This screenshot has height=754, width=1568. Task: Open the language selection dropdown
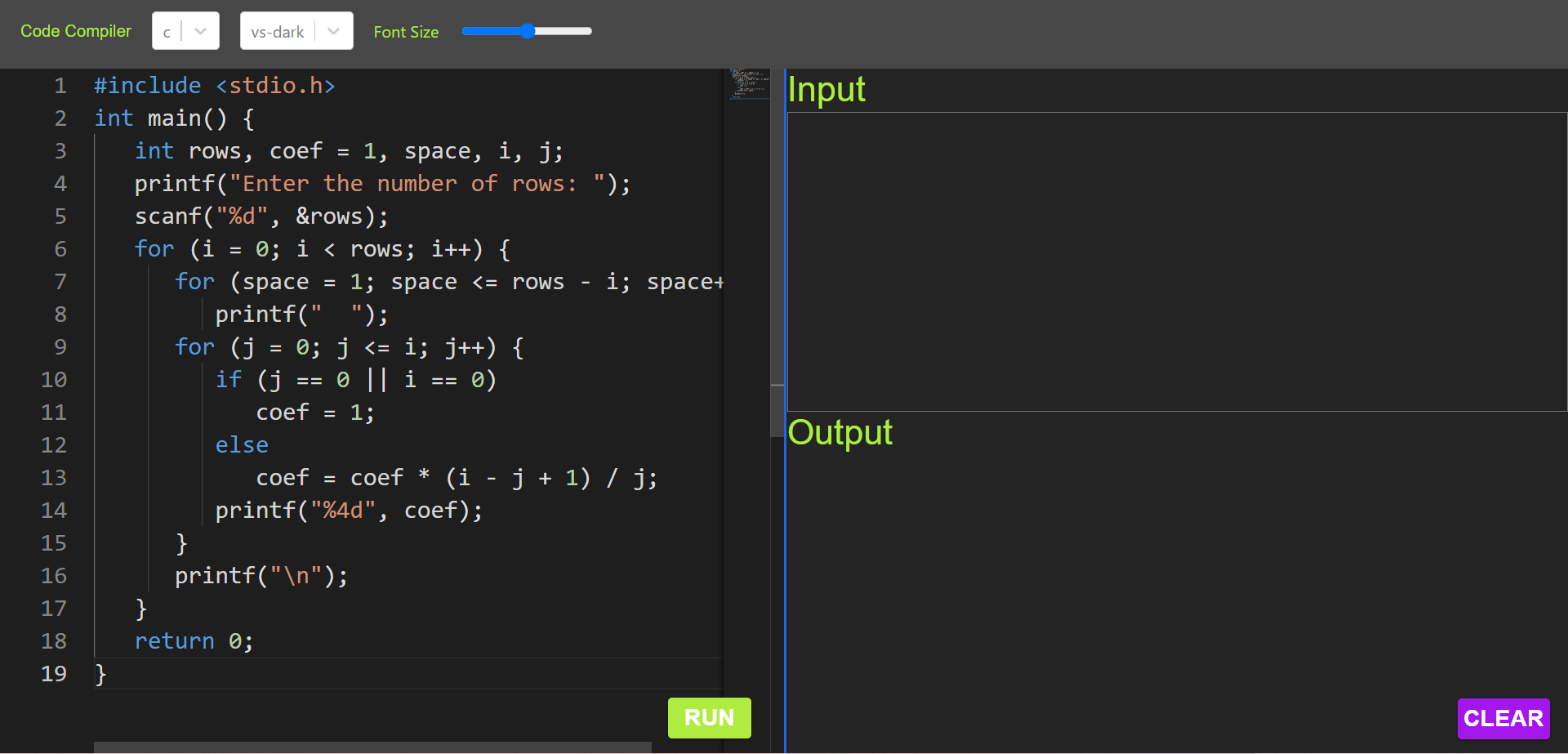coord(185,31)
